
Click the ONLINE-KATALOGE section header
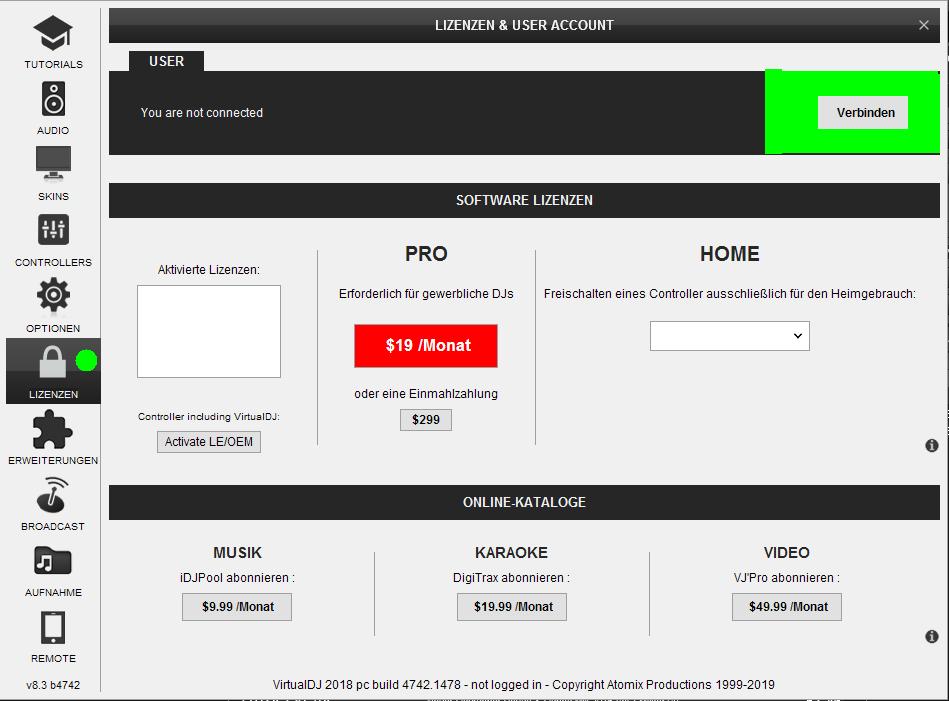click(x=524, y=502)
